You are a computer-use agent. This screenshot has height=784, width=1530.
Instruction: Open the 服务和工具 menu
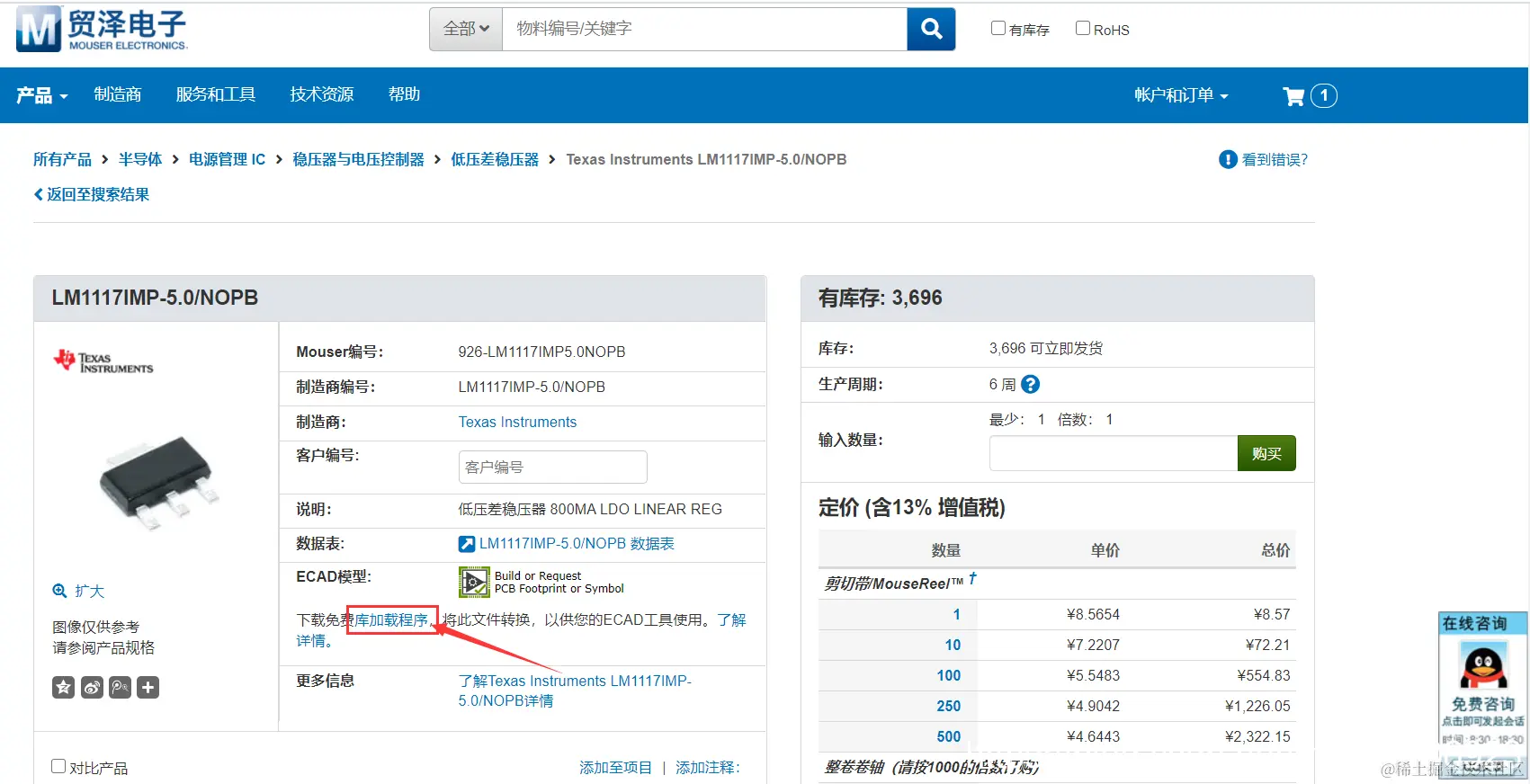pyautogui.click(x=216, y=94)
